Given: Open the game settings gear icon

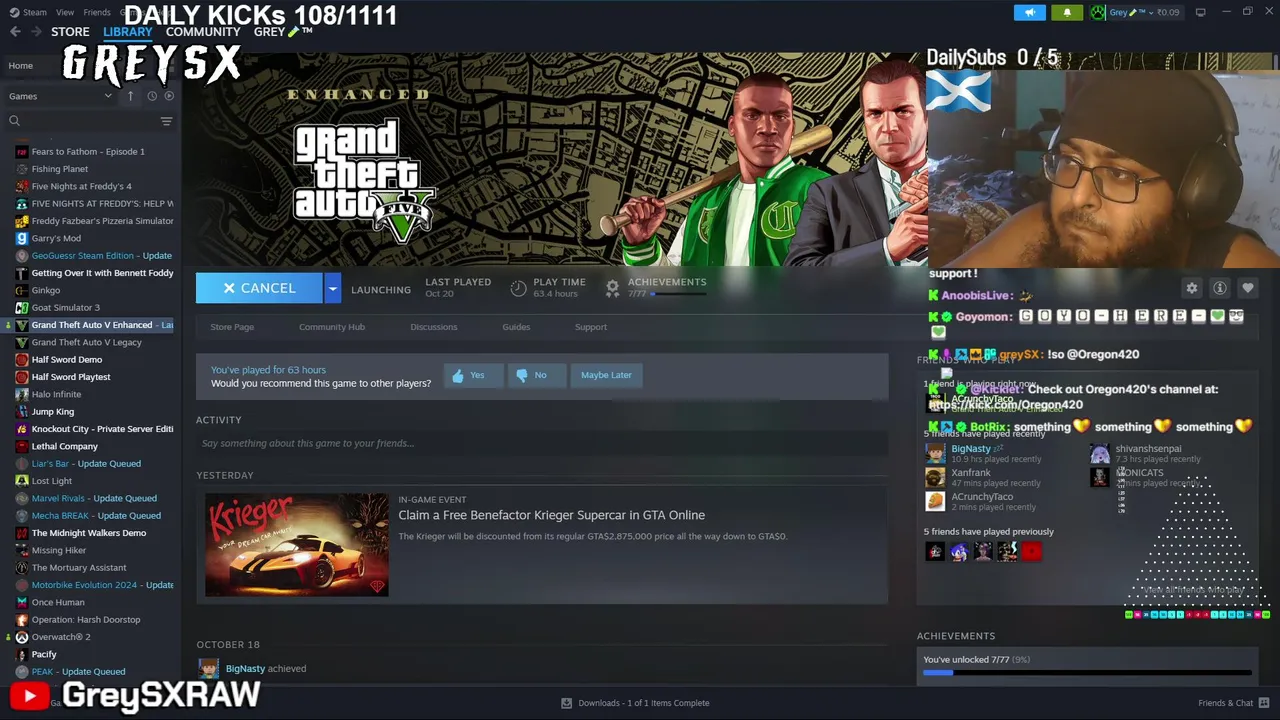Looking at the screenshot, I should point(1192,288).
